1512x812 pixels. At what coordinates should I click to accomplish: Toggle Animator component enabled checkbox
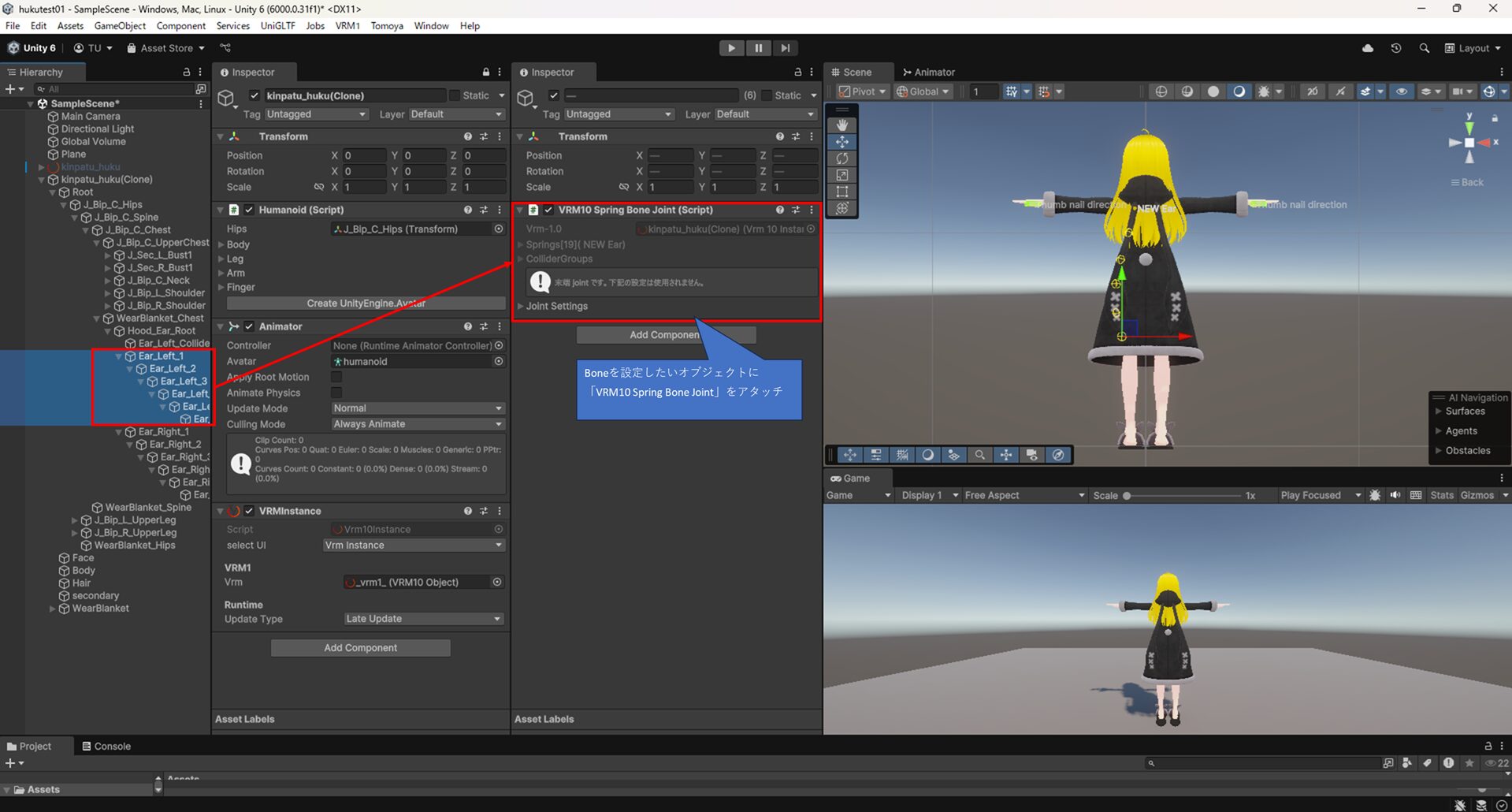(x=249, y=326)
